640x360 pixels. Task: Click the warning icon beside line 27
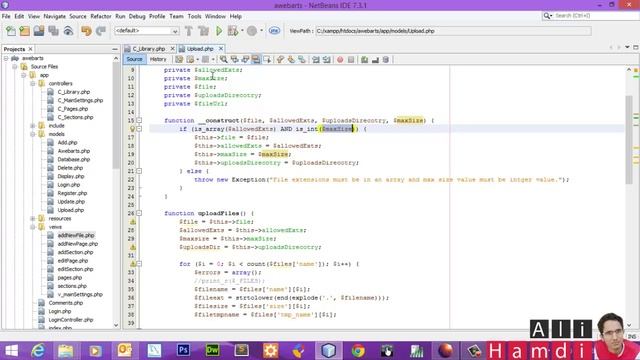133,222
